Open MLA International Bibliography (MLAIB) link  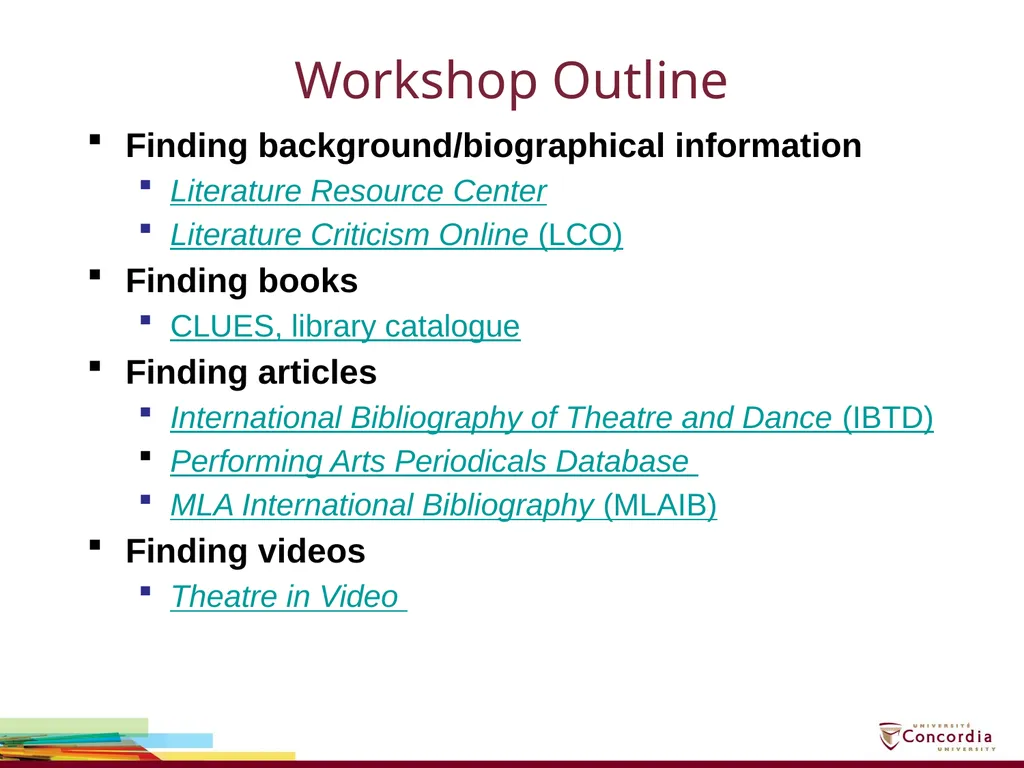(x=443, y=505)
